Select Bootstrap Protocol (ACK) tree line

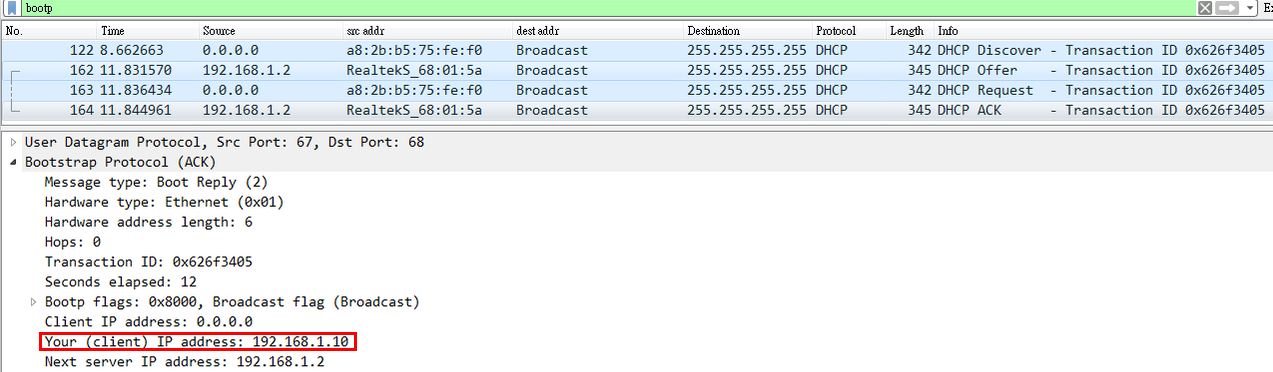120,162
